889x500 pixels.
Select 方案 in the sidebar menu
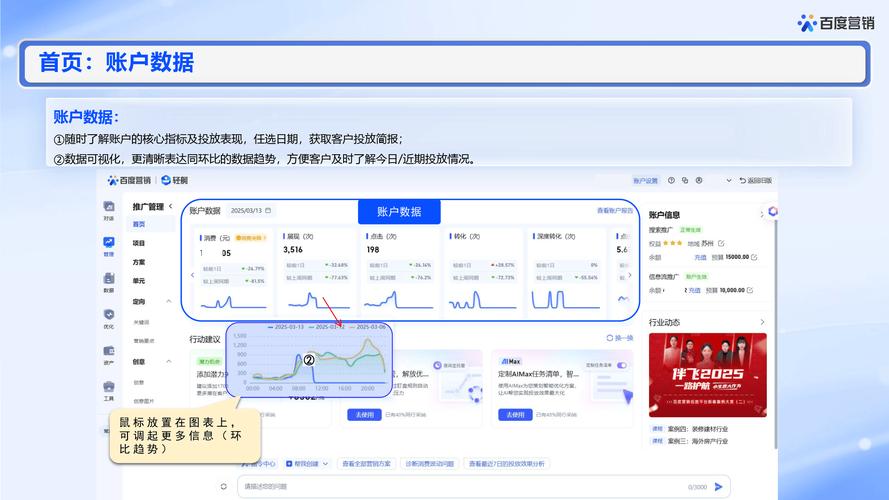(x=139, y=262)
